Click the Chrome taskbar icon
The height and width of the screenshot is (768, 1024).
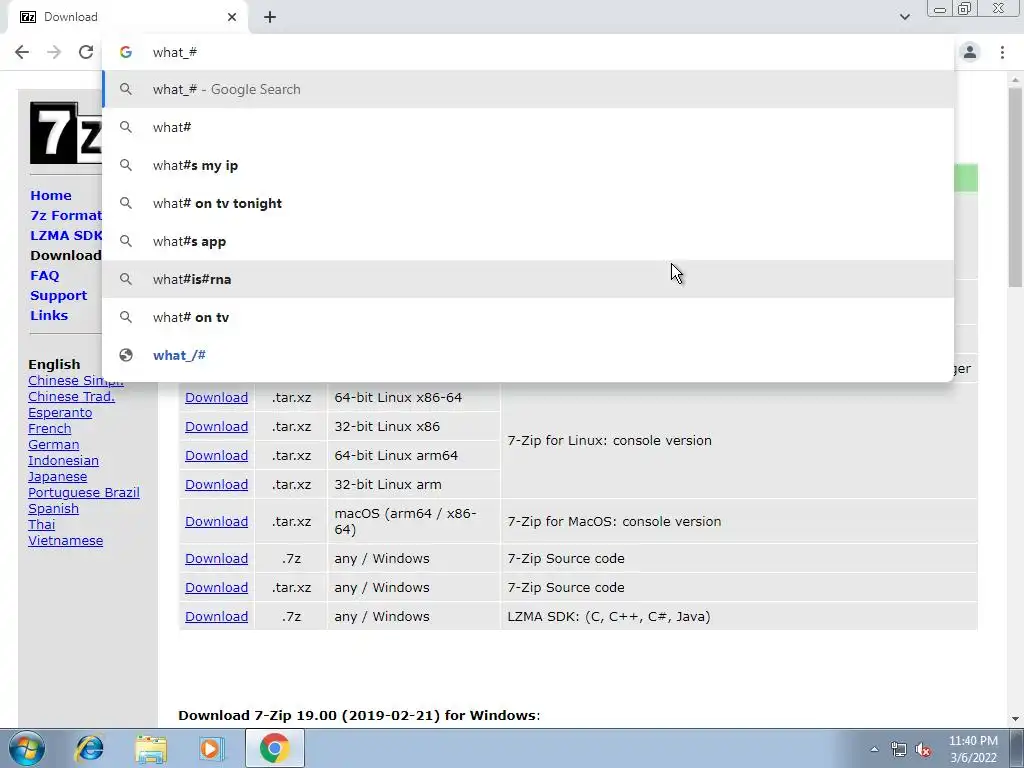point(274,748)
